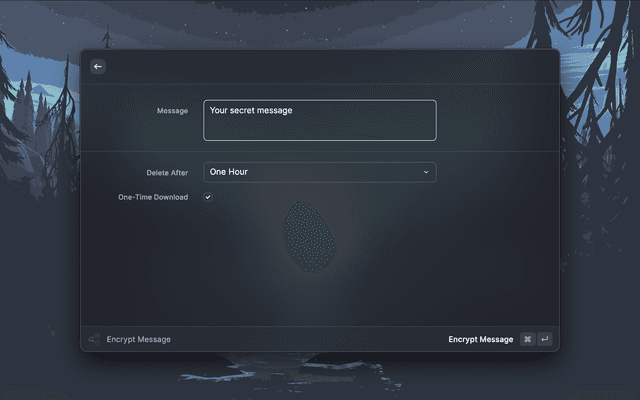Click the share icon in the bottom bar
The image size is (640, 400).
94,339
